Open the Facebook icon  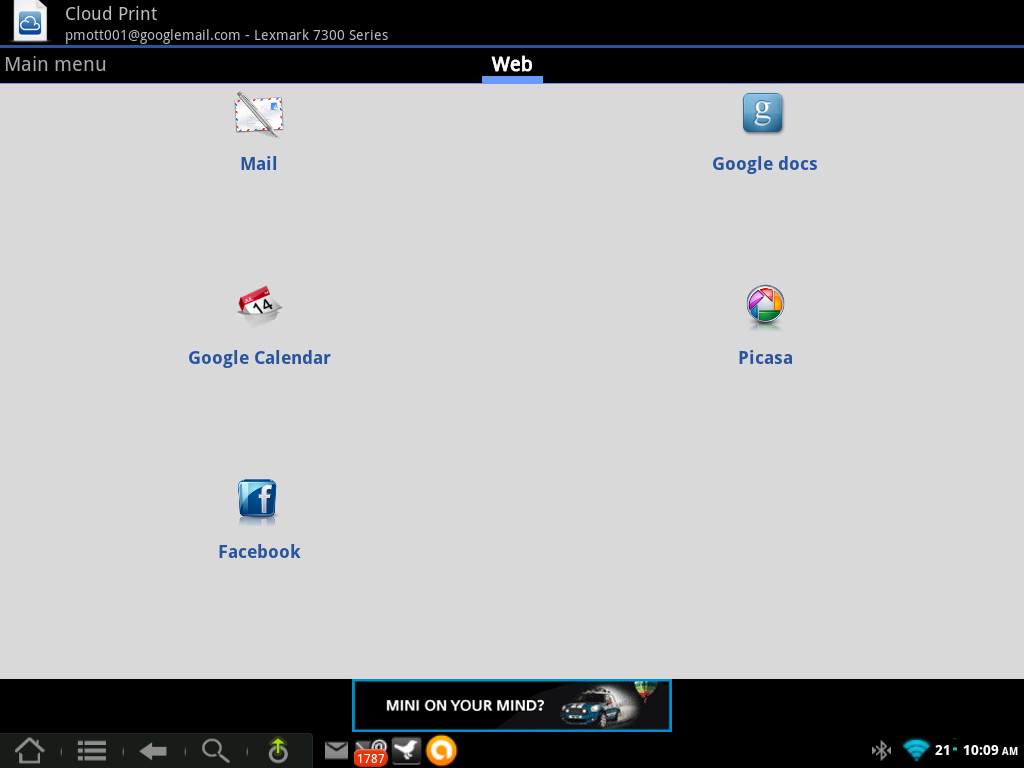[257, 502]
